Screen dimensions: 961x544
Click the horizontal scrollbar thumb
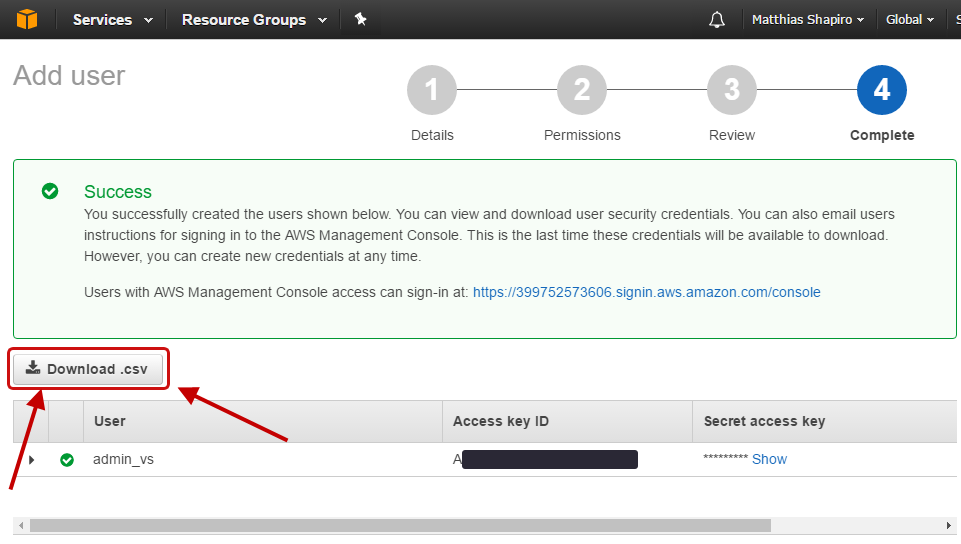[x=400, y=526]
